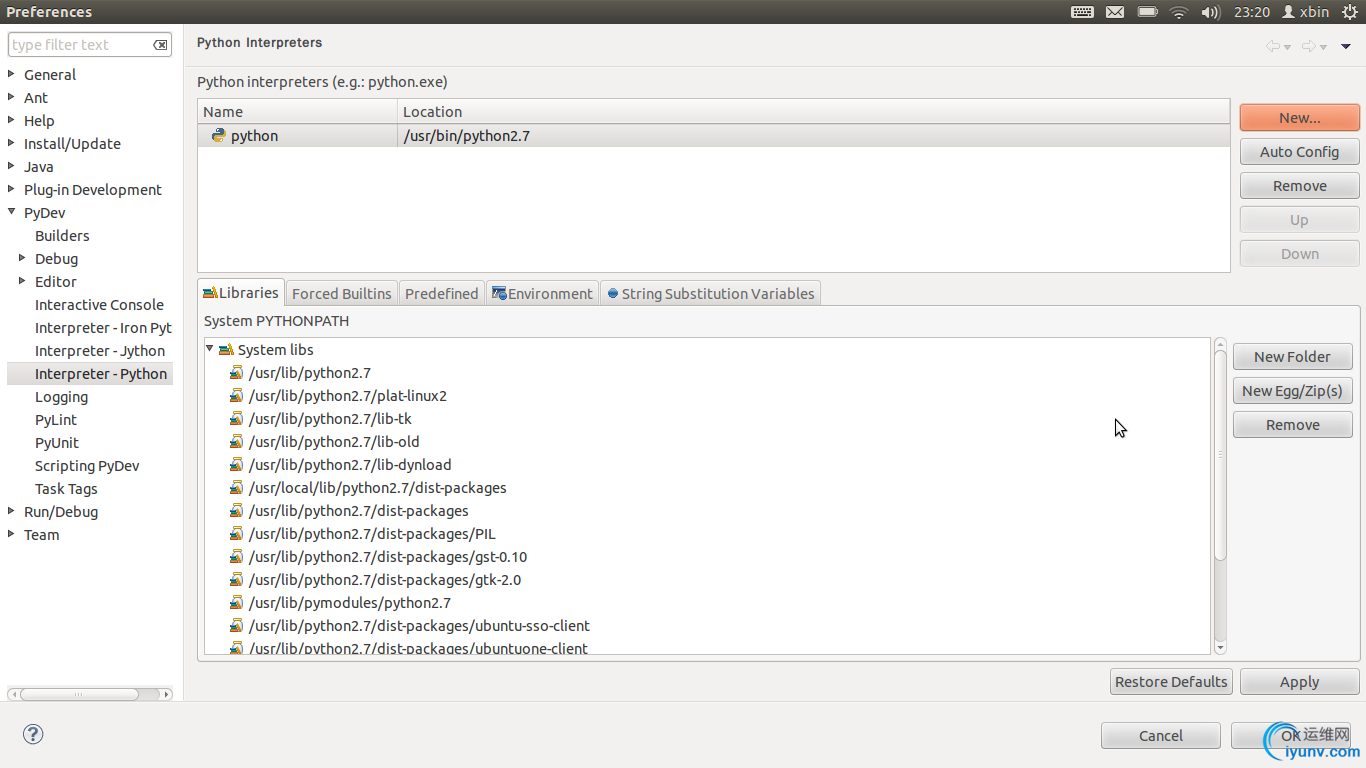Select Task Tags in the tree

pyautogui.click(x=66, y=489)
